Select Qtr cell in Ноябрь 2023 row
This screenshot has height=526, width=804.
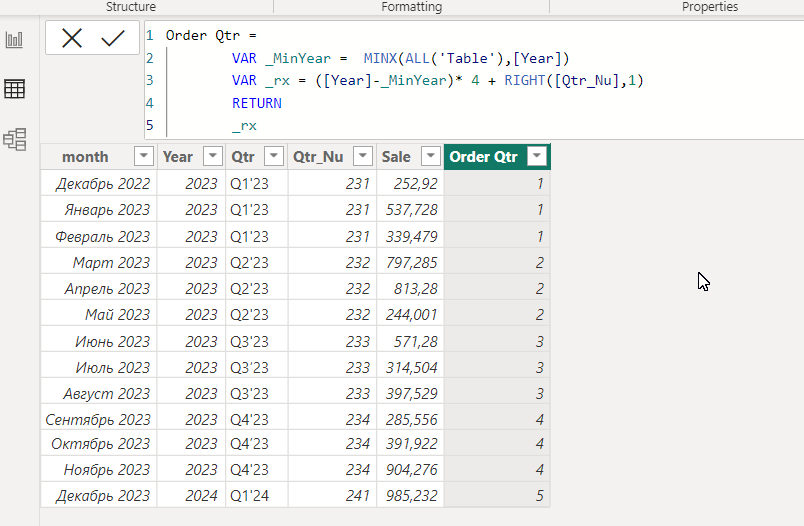(256, 470)
